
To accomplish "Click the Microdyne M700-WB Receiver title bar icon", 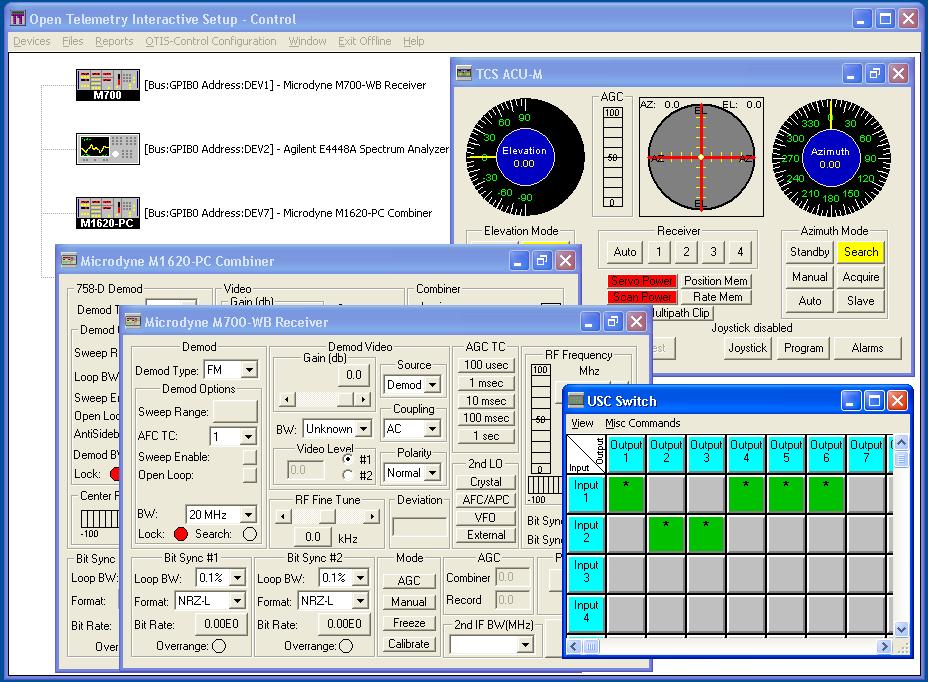I will pos(133,321).
